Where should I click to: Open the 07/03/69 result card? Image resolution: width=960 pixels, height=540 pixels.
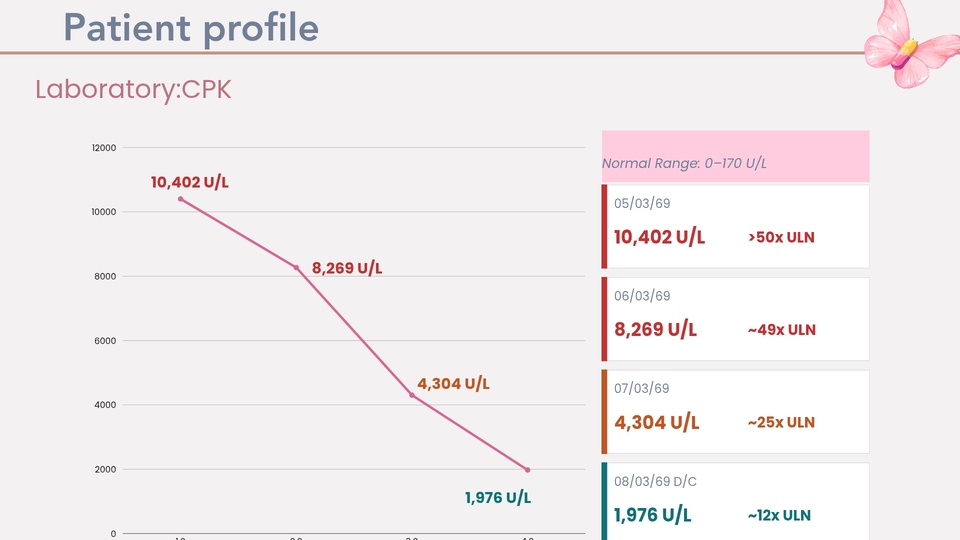tap(735, 411)
